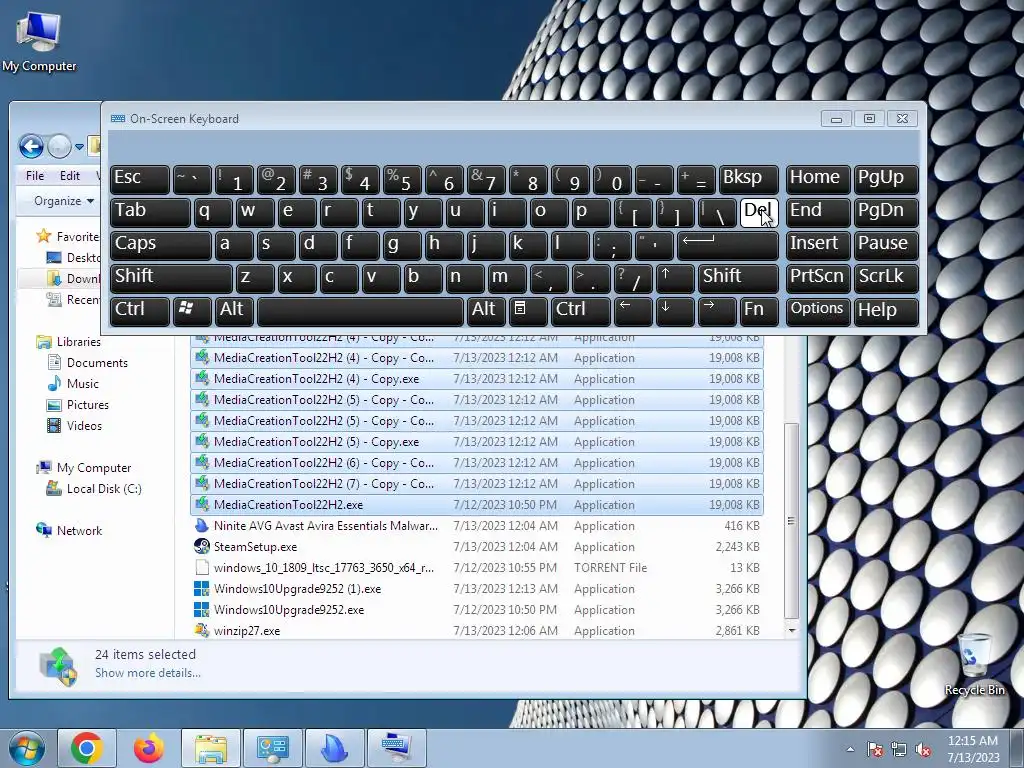The height and width of the screenshot is (768, 1024).
Task: Show hidden tray icons arrow
Action: [x=850, y=749]
